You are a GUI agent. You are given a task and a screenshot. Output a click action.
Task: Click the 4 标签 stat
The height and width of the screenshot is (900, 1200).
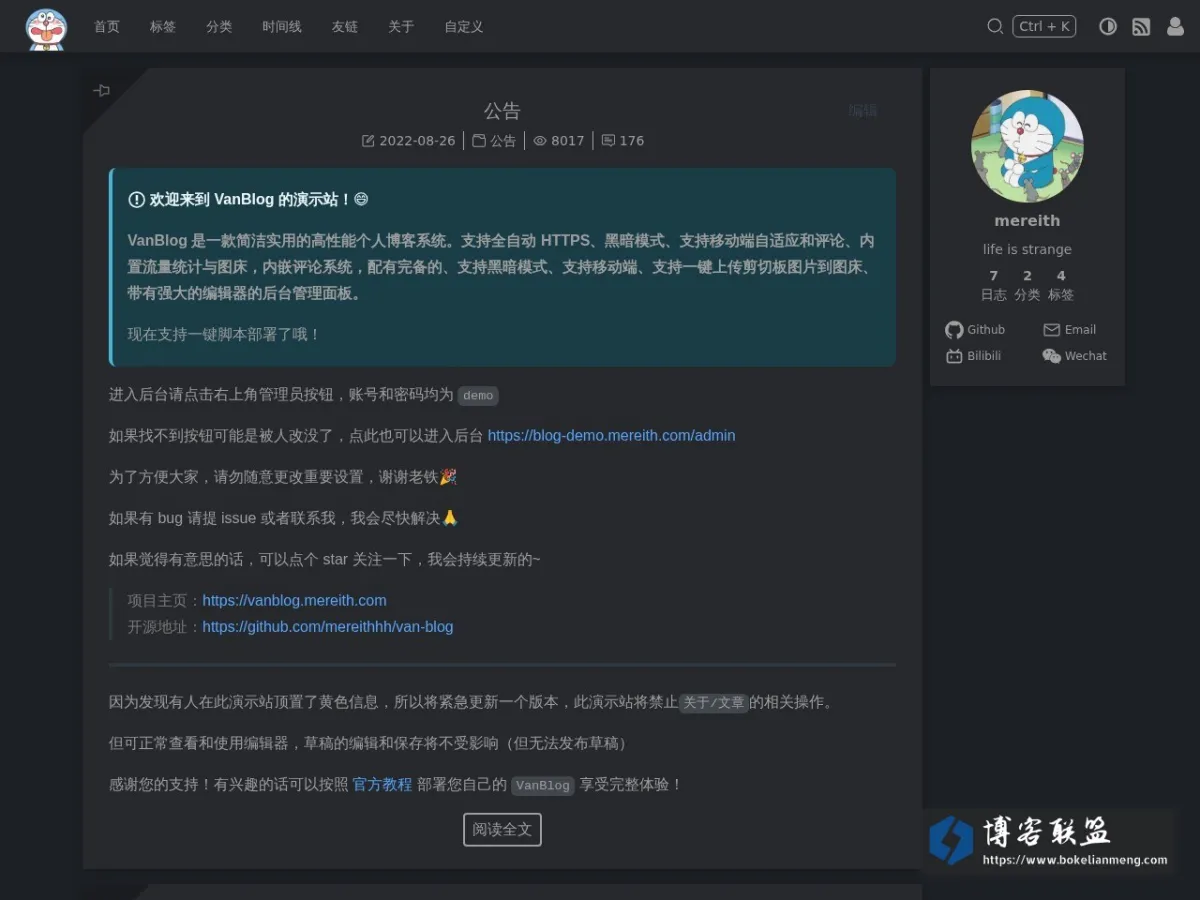coord(1061,285)
